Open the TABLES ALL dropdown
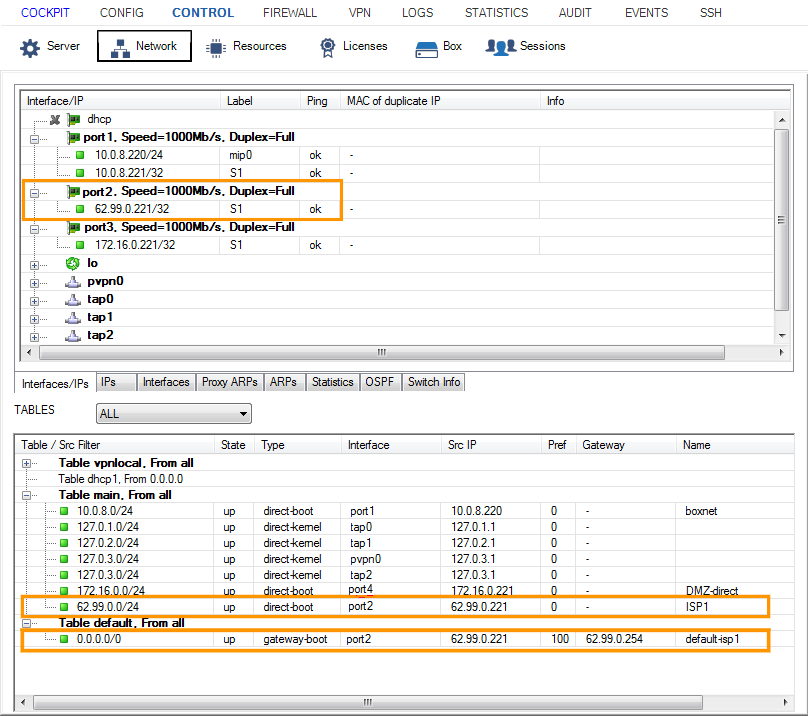 pyautogui.click(x=174, y=414)
